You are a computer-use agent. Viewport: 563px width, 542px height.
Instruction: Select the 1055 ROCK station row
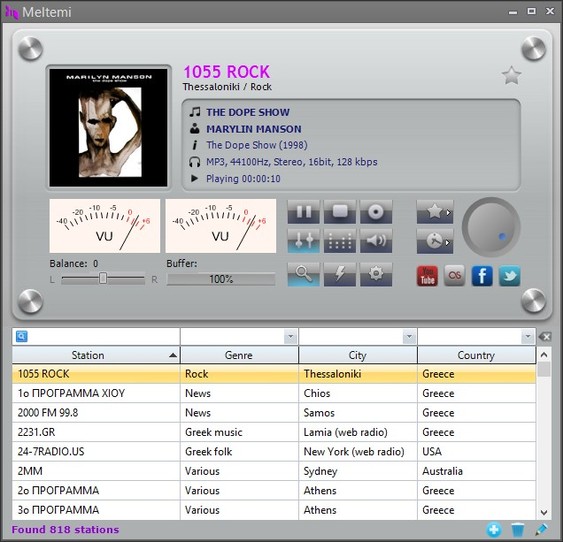click(x=274, y=374)
